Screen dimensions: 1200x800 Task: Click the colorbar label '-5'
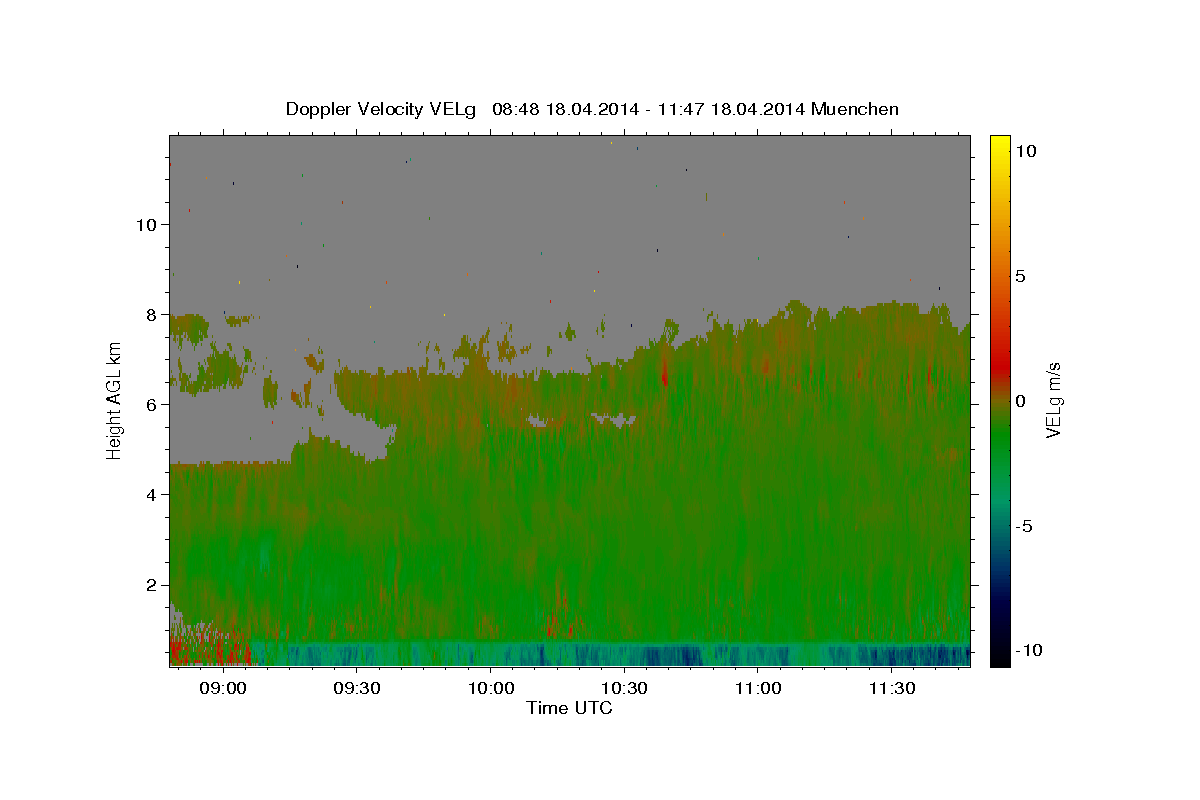(1024, 526)
